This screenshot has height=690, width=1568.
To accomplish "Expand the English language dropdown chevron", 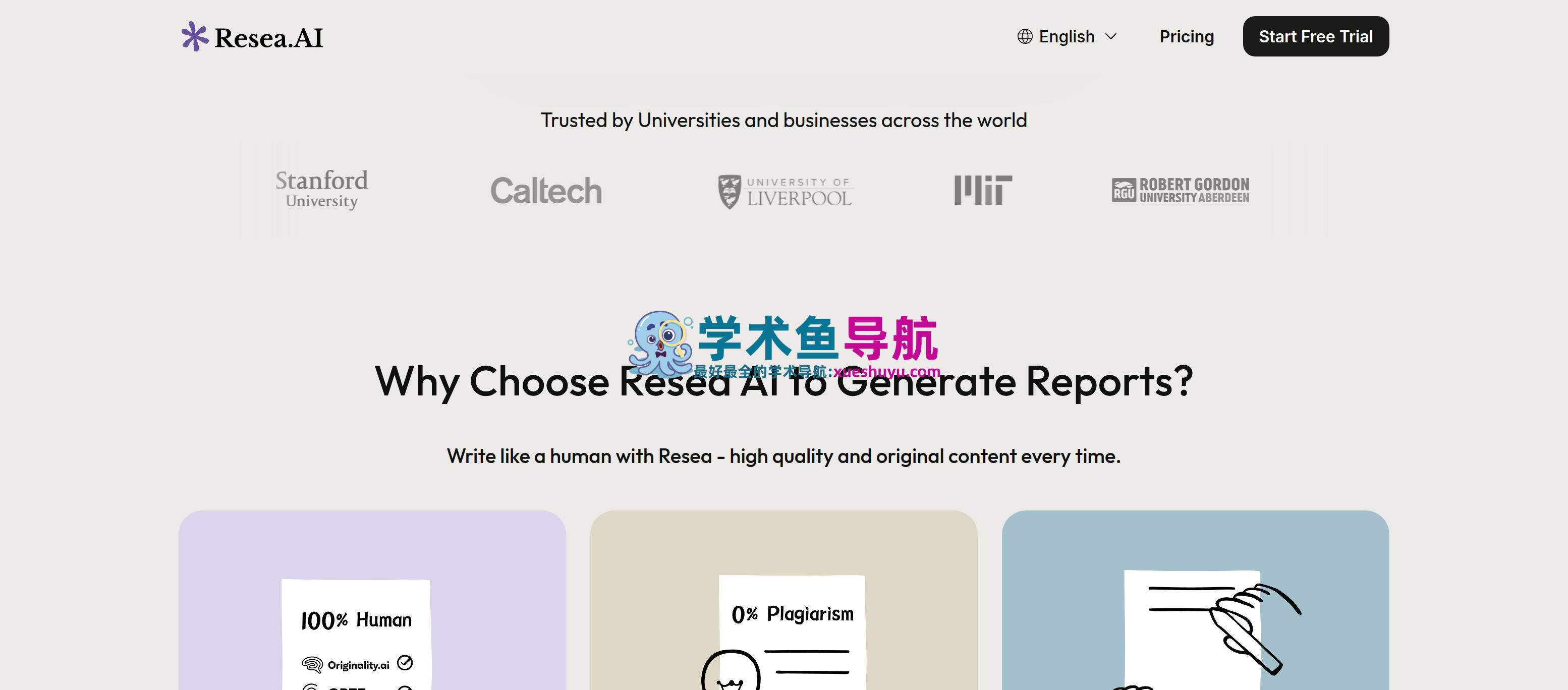I will [x=1110, y=36].
